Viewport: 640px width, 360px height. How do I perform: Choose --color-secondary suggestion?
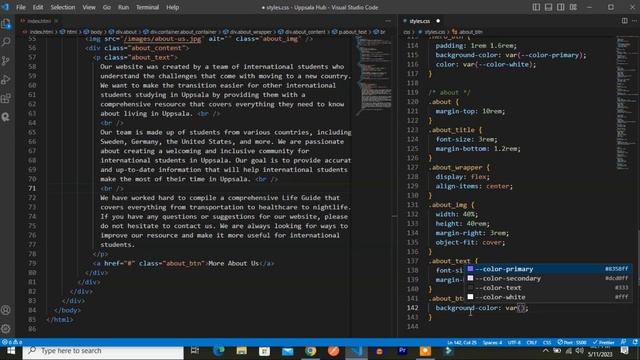549,278
